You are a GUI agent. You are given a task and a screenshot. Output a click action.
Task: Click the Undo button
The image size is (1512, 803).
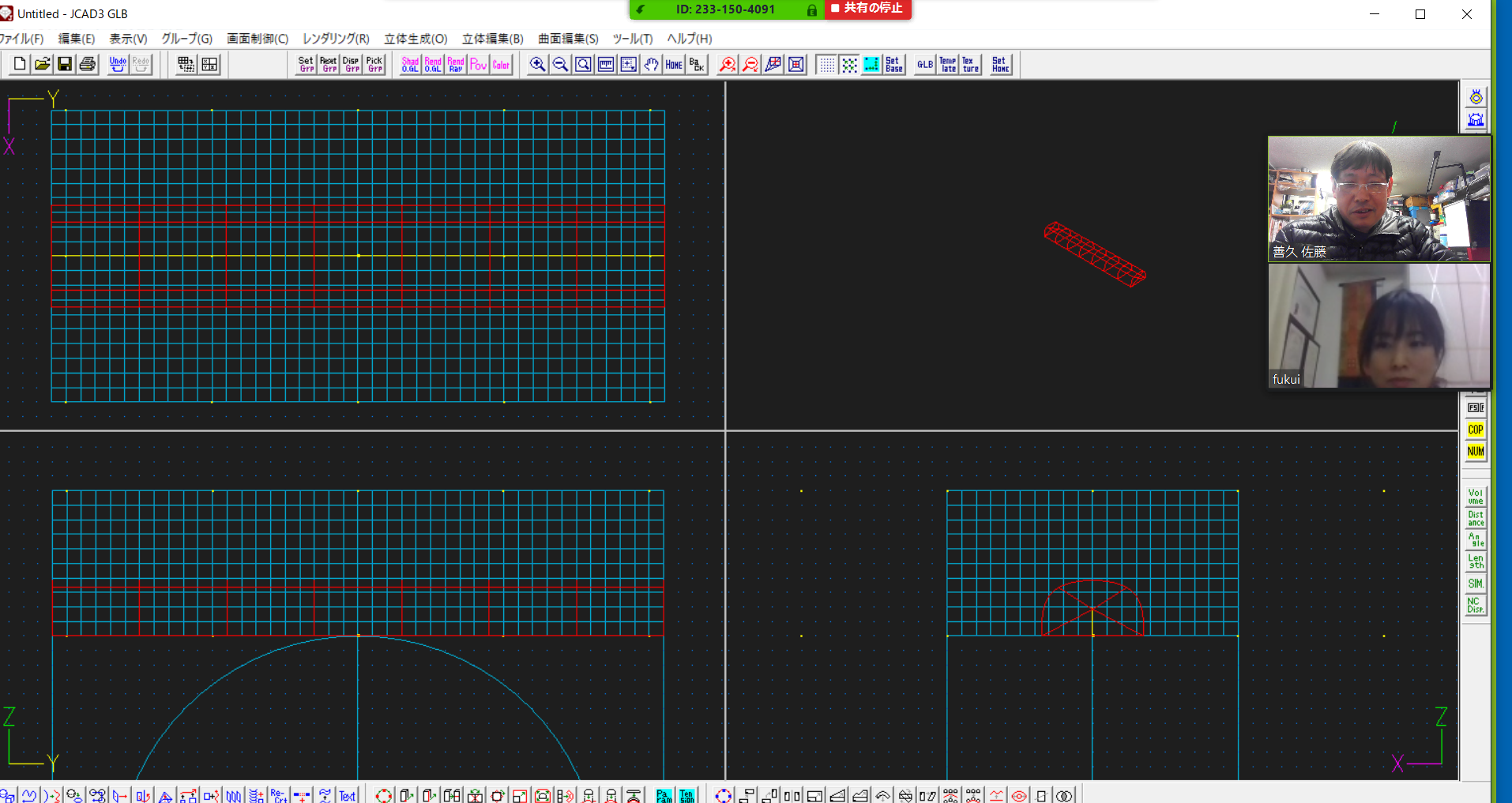click(118, 65)
